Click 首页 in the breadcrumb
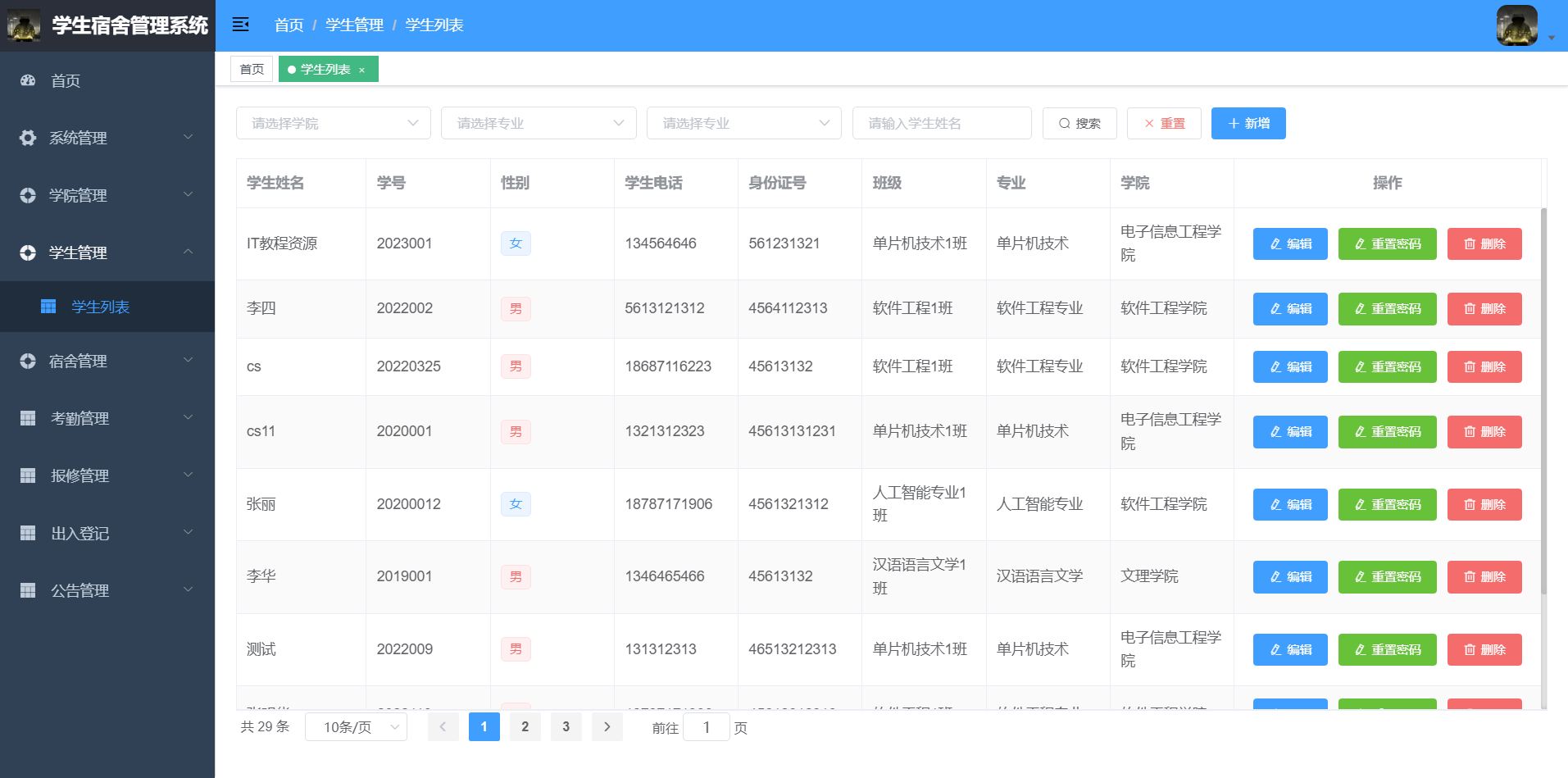The image size is (1568, 778). tap(289, 25)
